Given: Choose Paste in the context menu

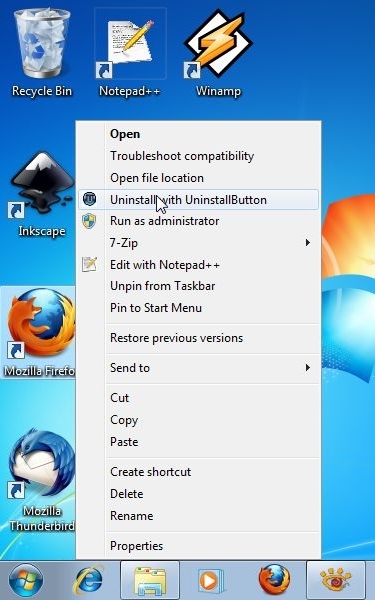Looking at the screenshot, I should 199,442.
